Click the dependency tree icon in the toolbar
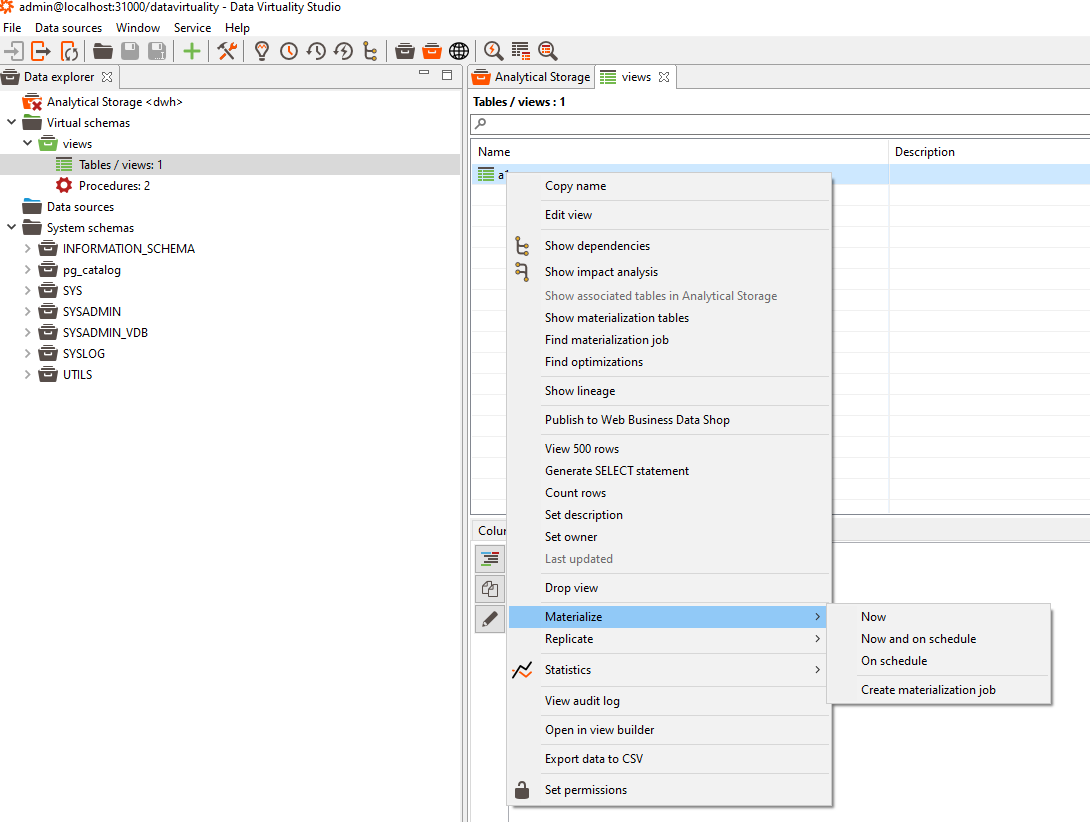 click(x=370, y=51)
